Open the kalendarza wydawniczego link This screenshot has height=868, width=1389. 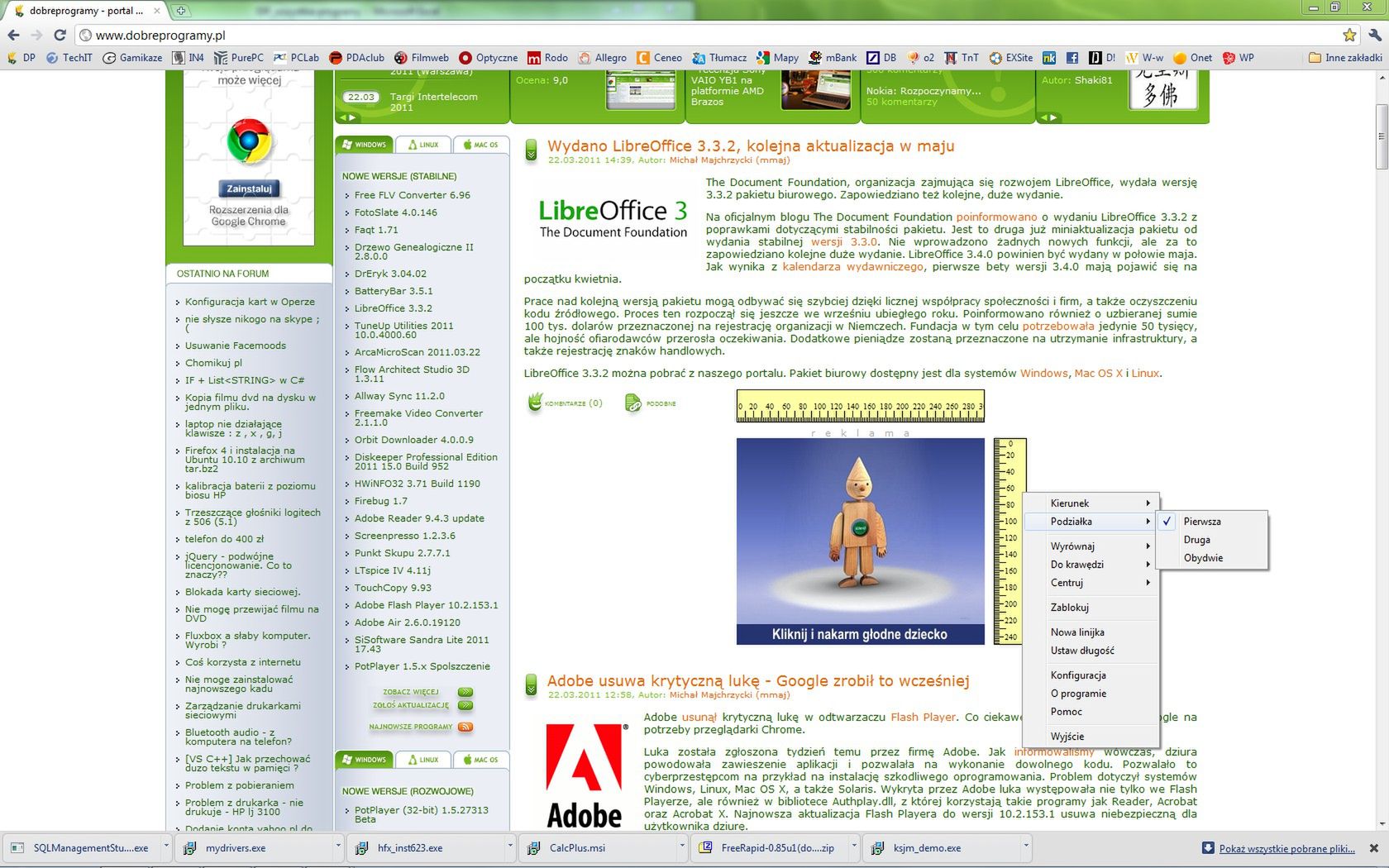coord(853,267)
